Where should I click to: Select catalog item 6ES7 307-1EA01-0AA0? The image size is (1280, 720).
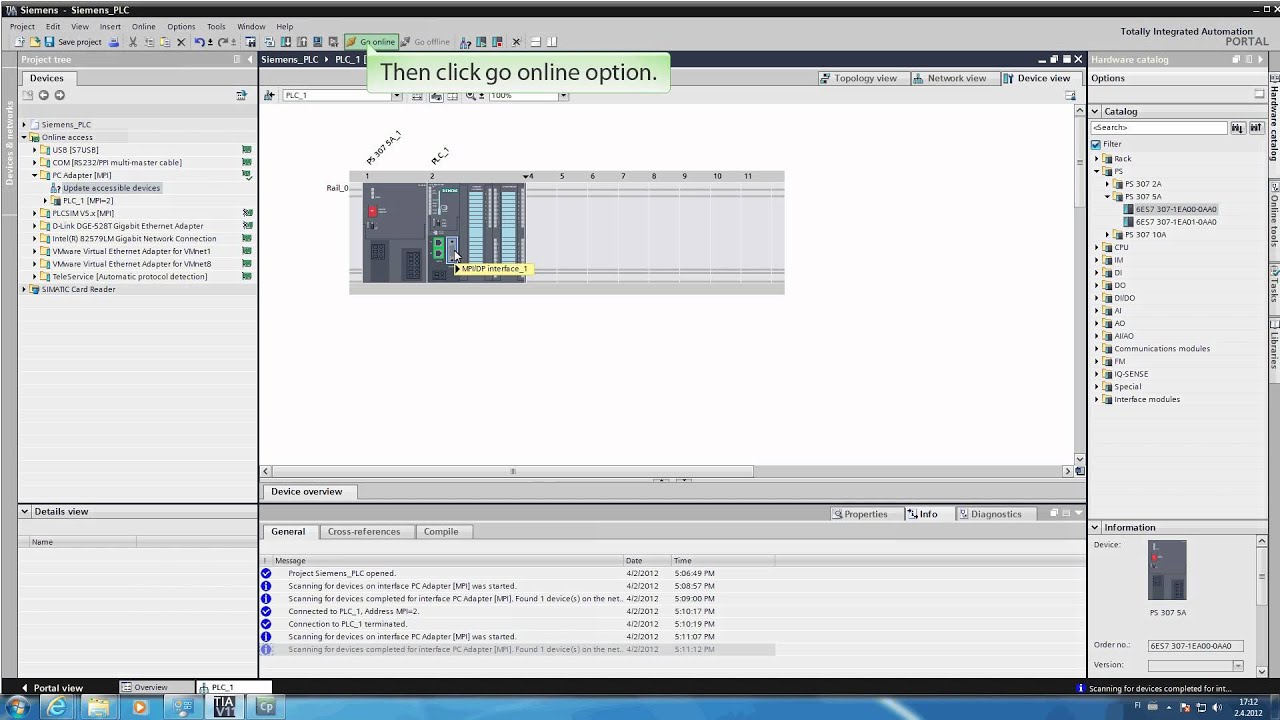pyautogui.click(x=1176, y=222)
